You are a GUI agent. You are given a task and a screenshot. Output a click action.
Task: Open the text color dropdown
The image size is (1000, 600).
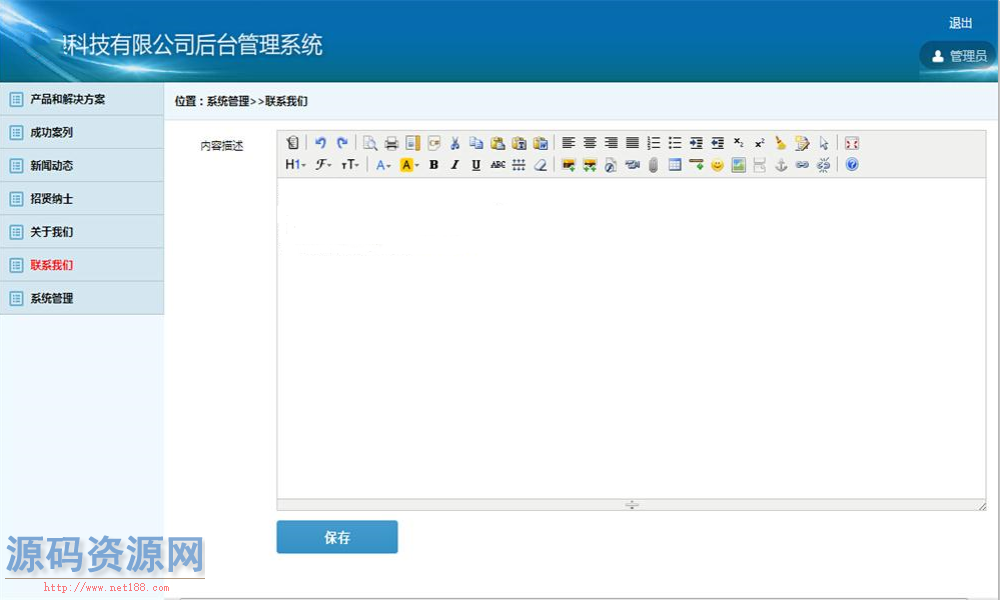pyautogui.click(x=383, y=165)
